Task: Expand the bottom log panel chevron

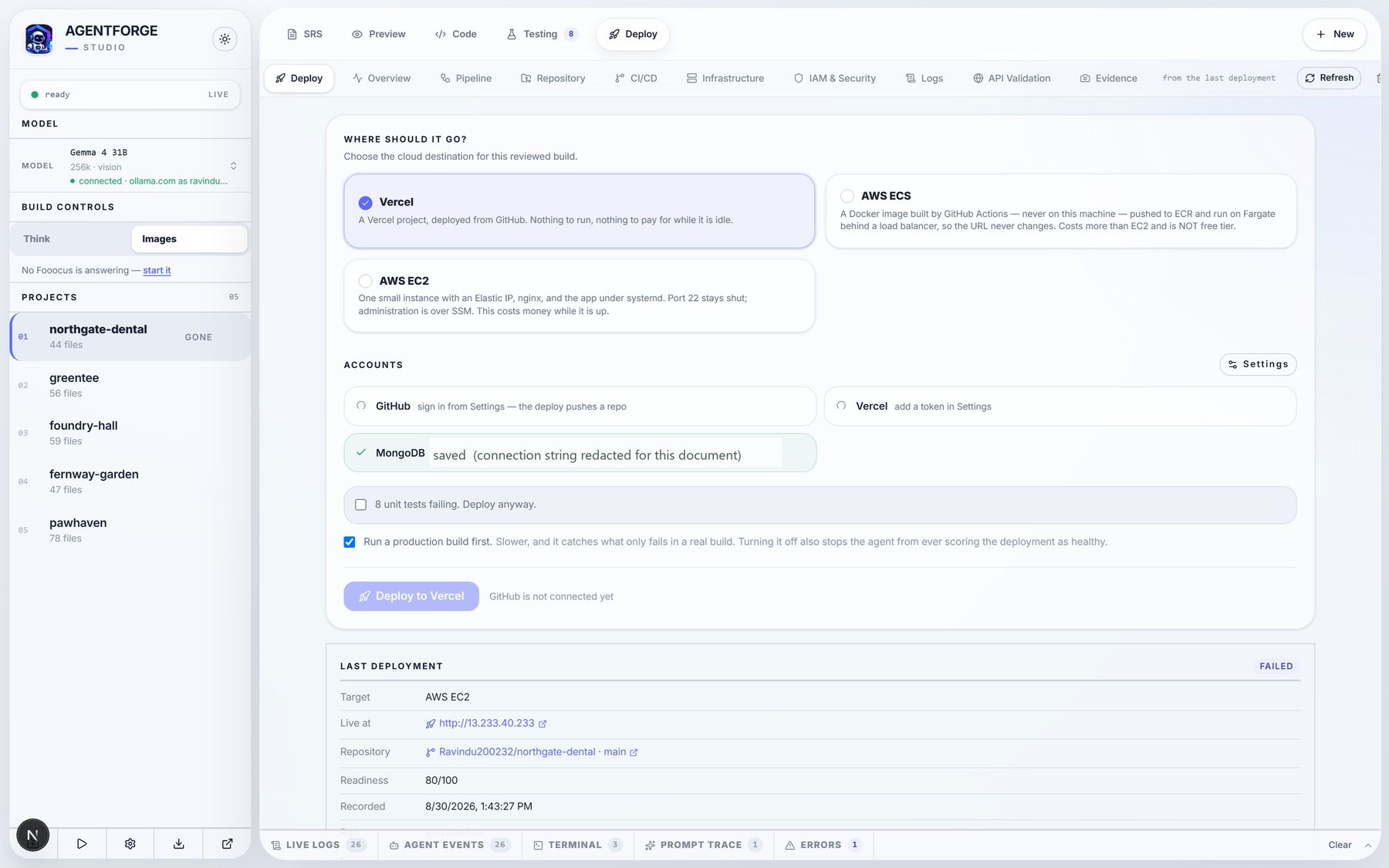Action: (x=1368, y=845)
